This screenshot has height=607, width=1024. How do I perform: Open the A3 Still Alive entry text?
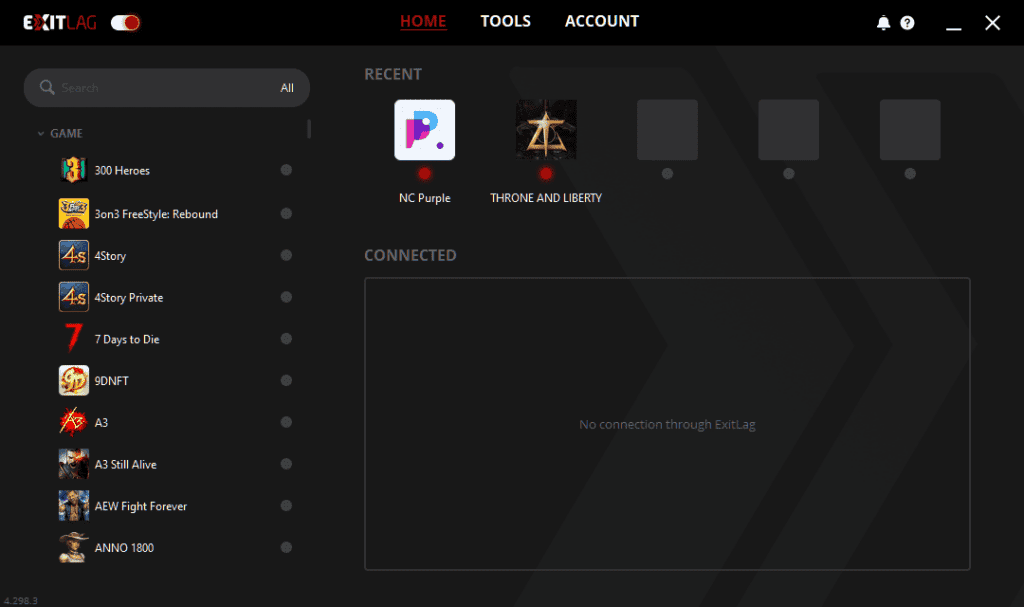[x=125, y=465]
